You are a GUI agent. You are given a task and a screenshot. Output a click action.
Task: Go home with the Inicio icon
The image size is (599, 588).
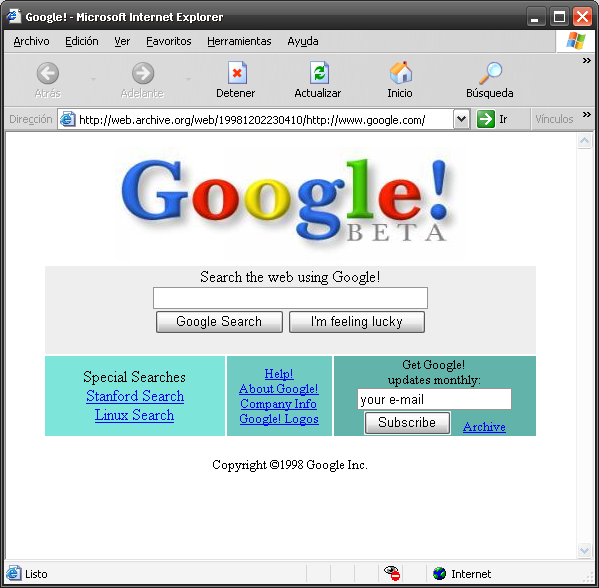coord(400,73)
